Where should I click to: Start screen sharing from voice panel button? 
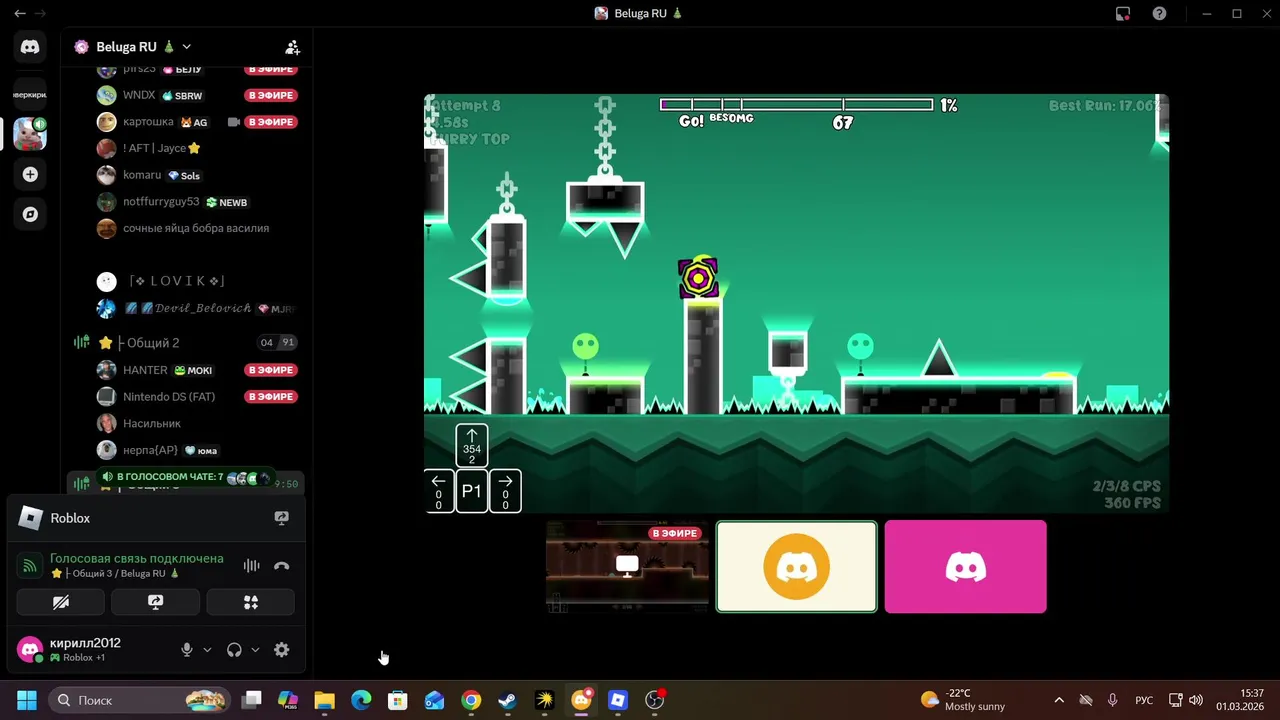coord(155,602)
